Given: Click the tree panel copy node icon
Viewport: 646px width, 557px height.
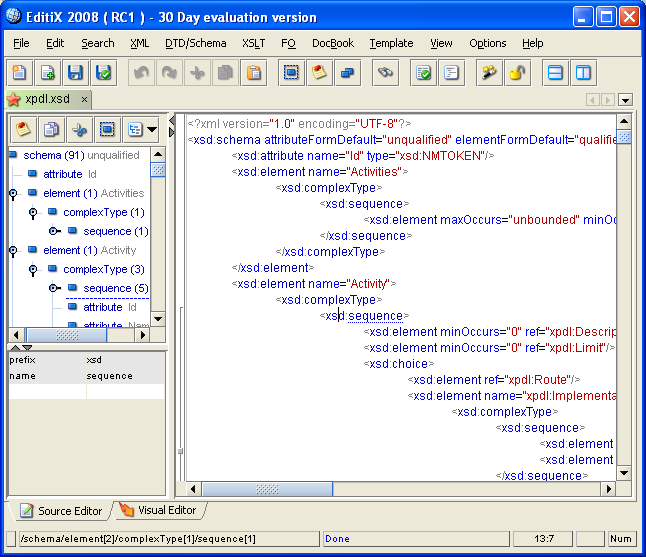Looking at the screenshot, I should pos(51,129).
